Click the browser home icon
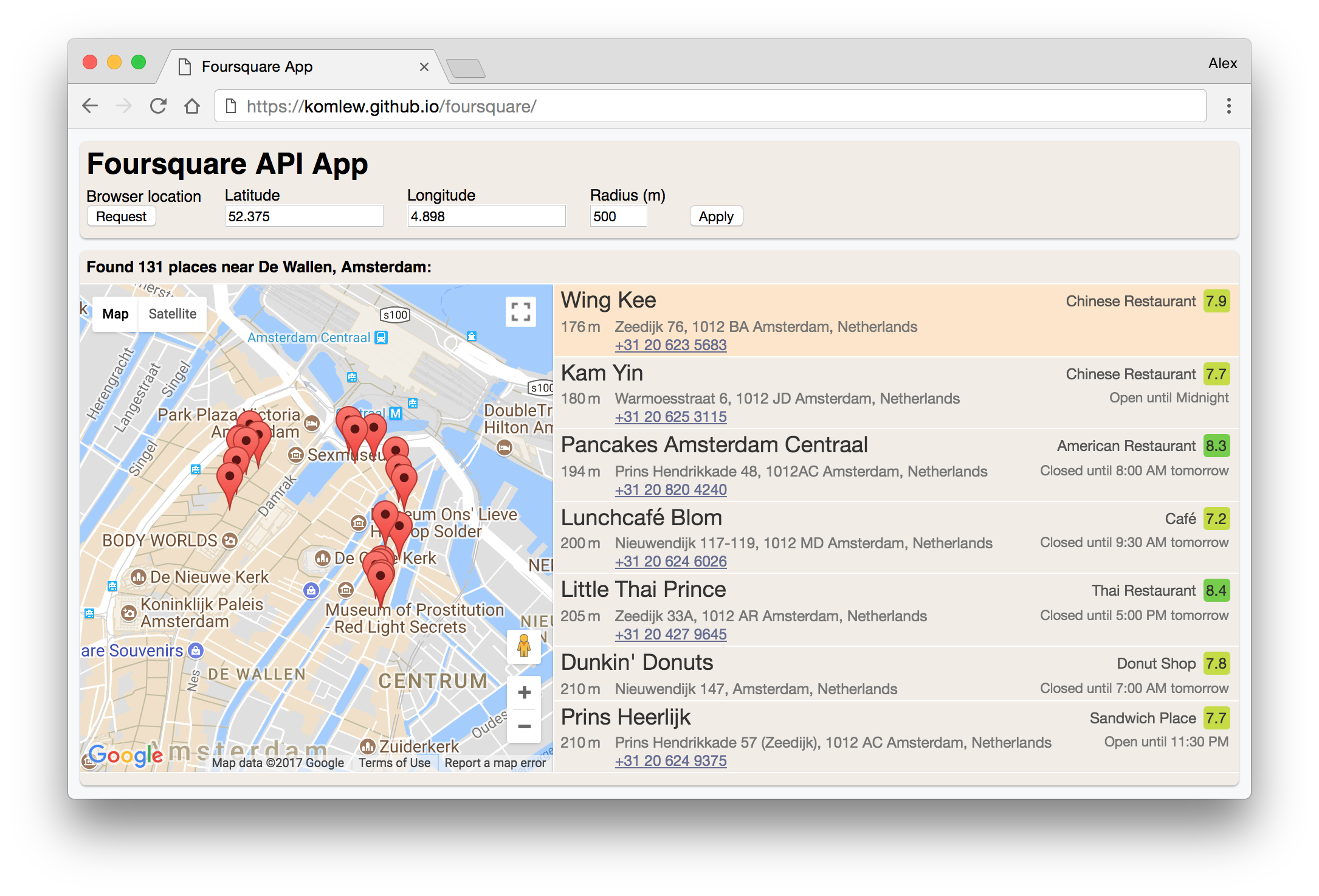 tap(192, 106)
